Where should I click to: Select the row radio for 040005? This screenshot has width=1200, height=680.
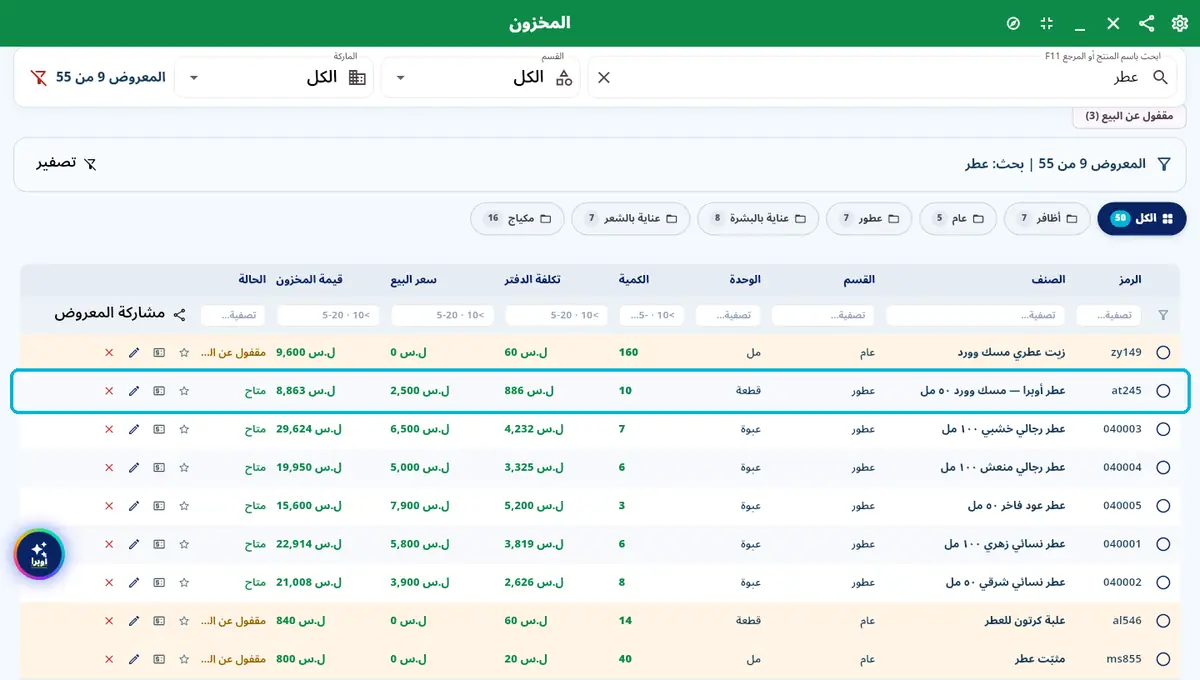click(x=1163, y=506)
